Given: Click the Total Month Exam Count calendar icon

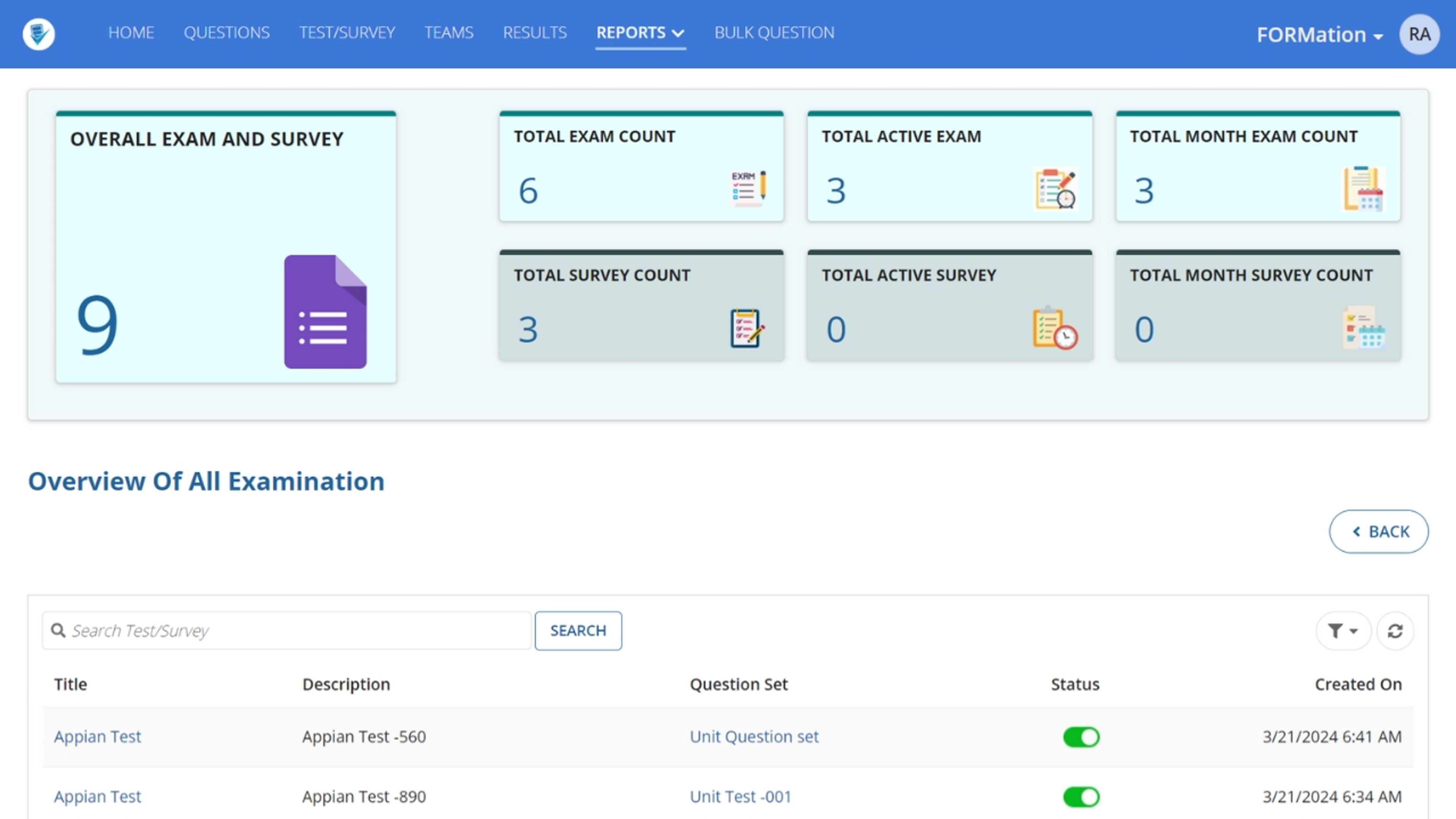Looking at the screenshot, I should [x=1363, y=189].
